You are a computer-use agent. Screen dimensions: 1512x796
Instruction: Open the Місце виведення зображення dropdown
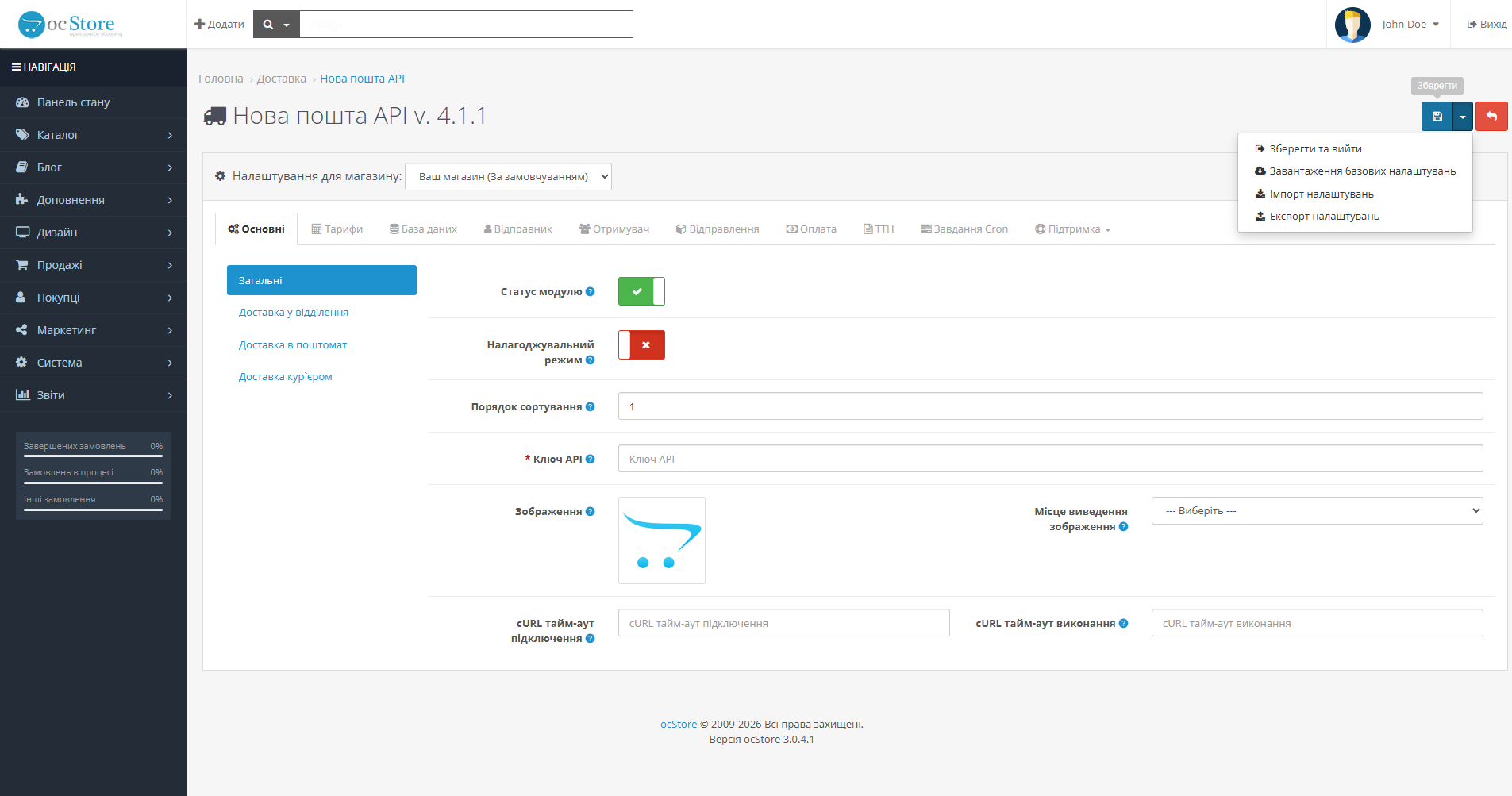[1317, 511]
